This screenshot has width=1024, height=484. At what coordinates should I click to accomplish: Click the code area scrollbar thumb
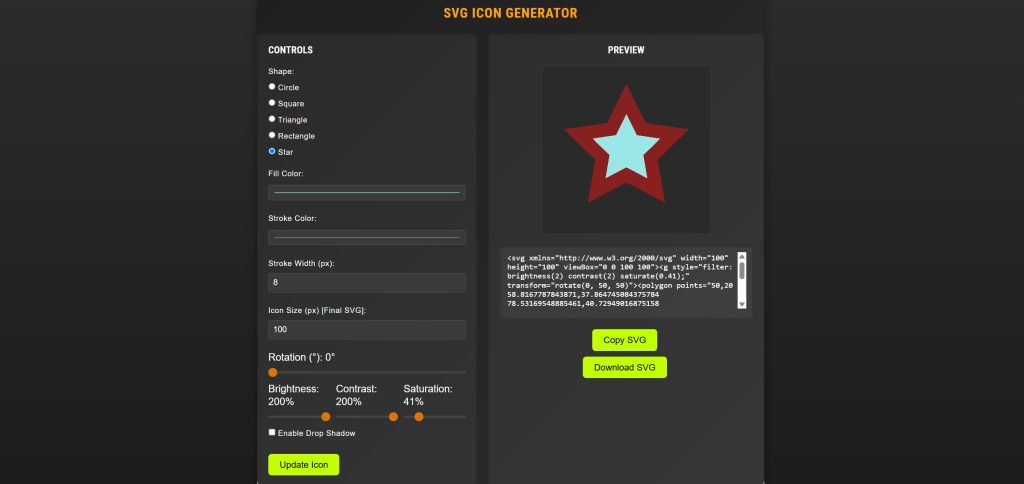coord(742,270)
